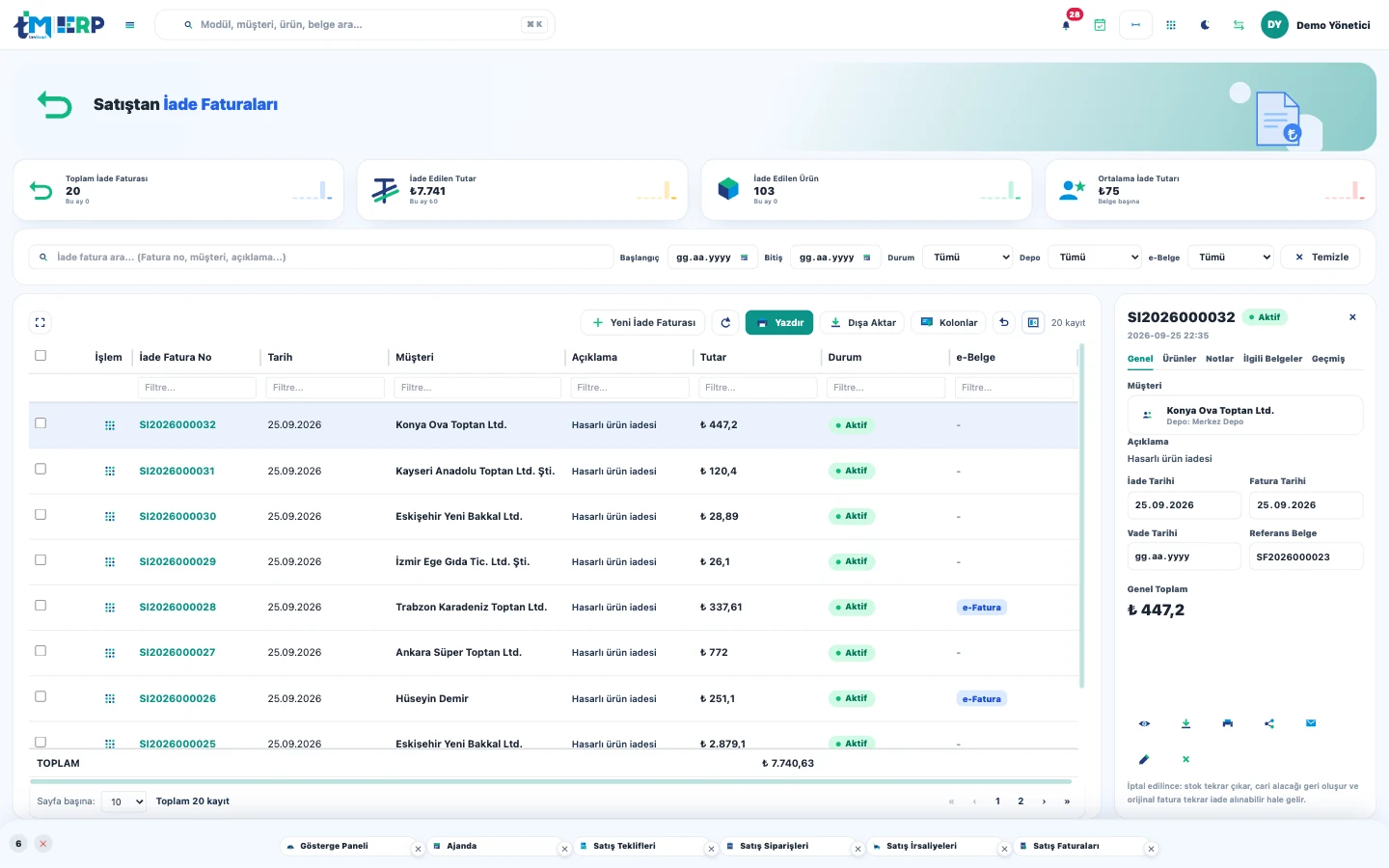This screenshot has width=1389, height=868.
Task: Select all rows with header checkbox
Action: (x=41, y=356)
